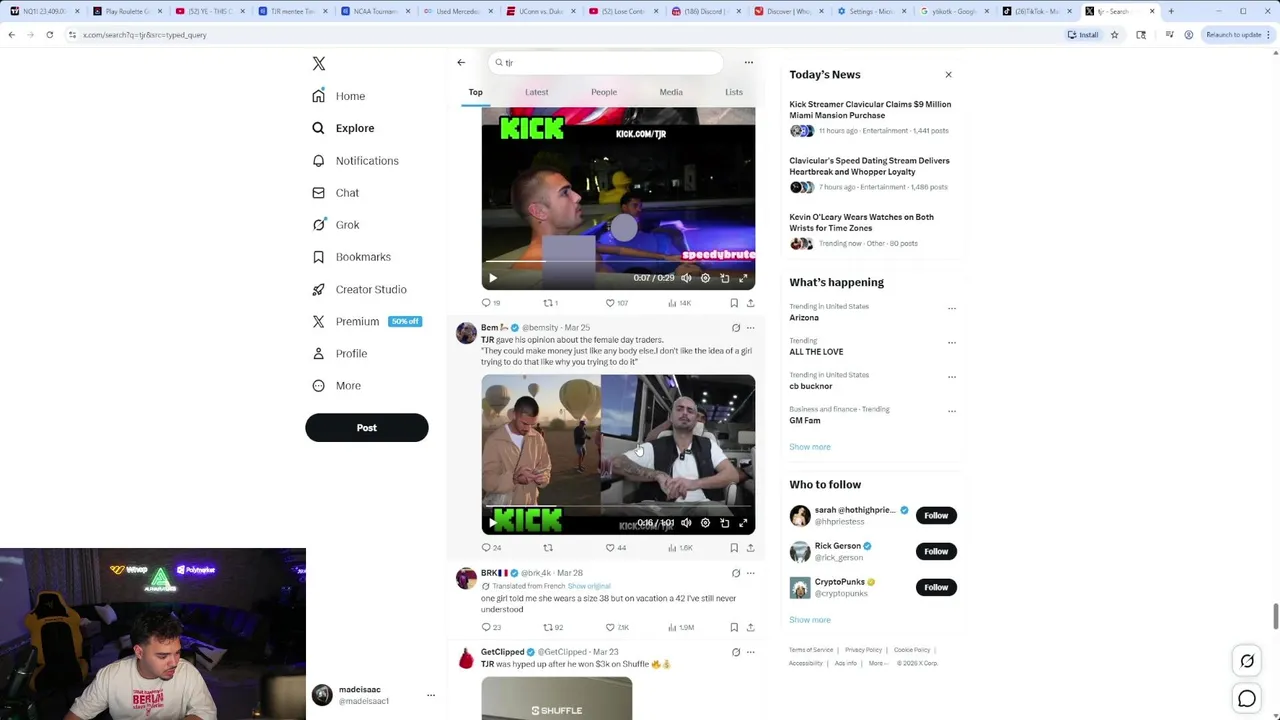The width and height of the screenshot is (1280, 720).
Task: Open settings gear on Bem's video
Action: pyautogui.click(x=705, y=522)
